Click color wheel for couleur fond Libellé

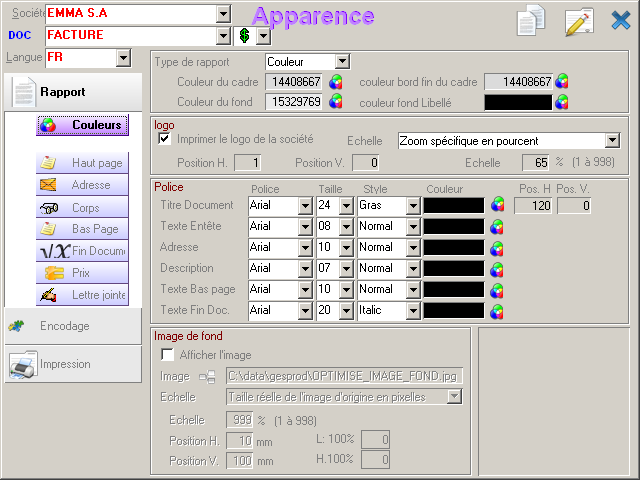563,101
